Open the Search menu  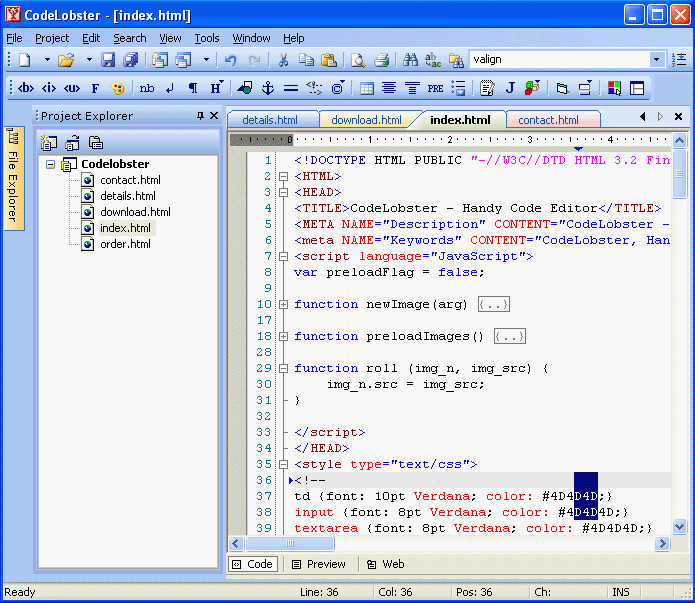pos(129,38)
